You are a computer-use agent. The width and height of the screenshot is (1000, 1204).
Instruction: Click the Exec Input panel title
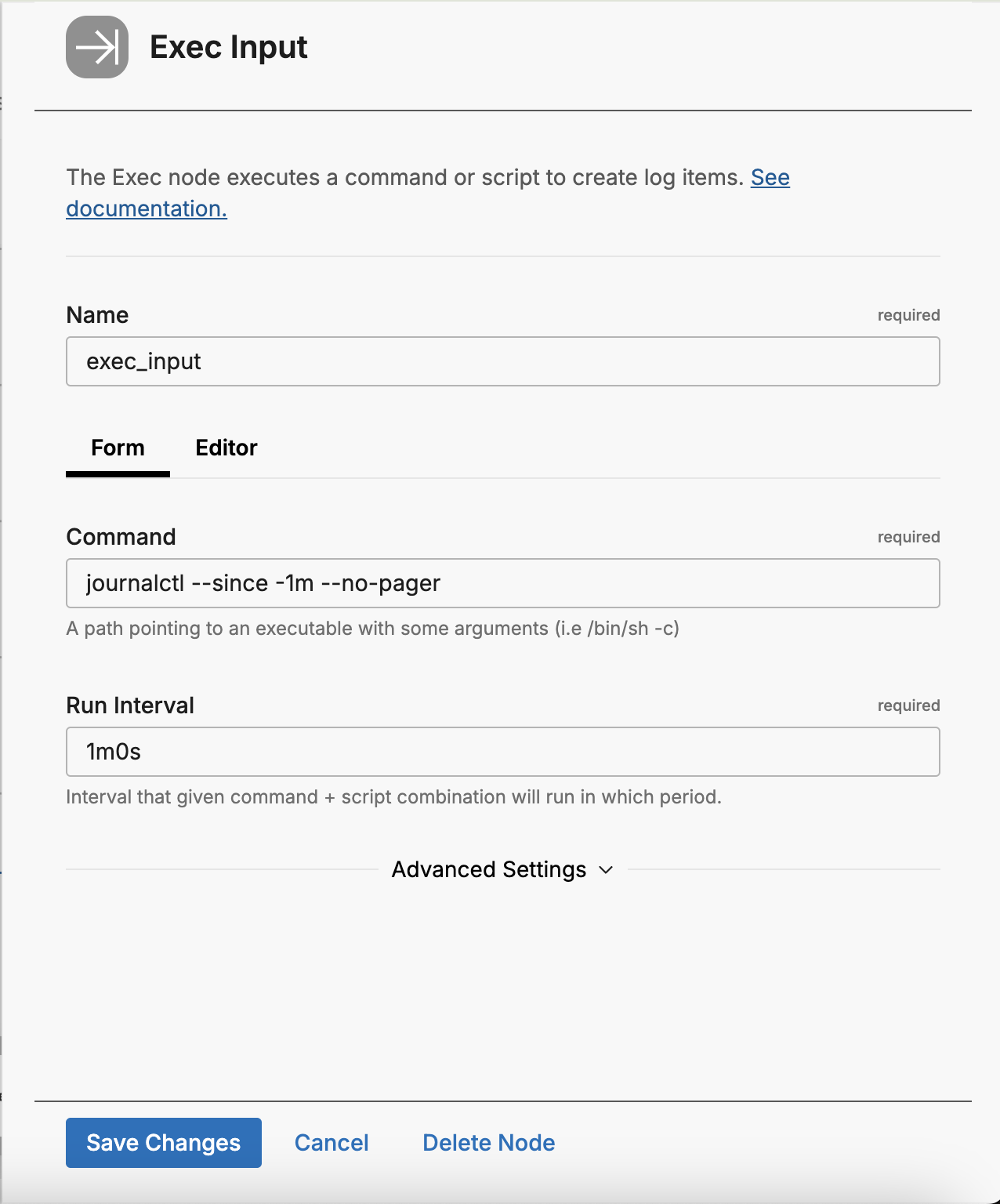click(x=228, y=47)
